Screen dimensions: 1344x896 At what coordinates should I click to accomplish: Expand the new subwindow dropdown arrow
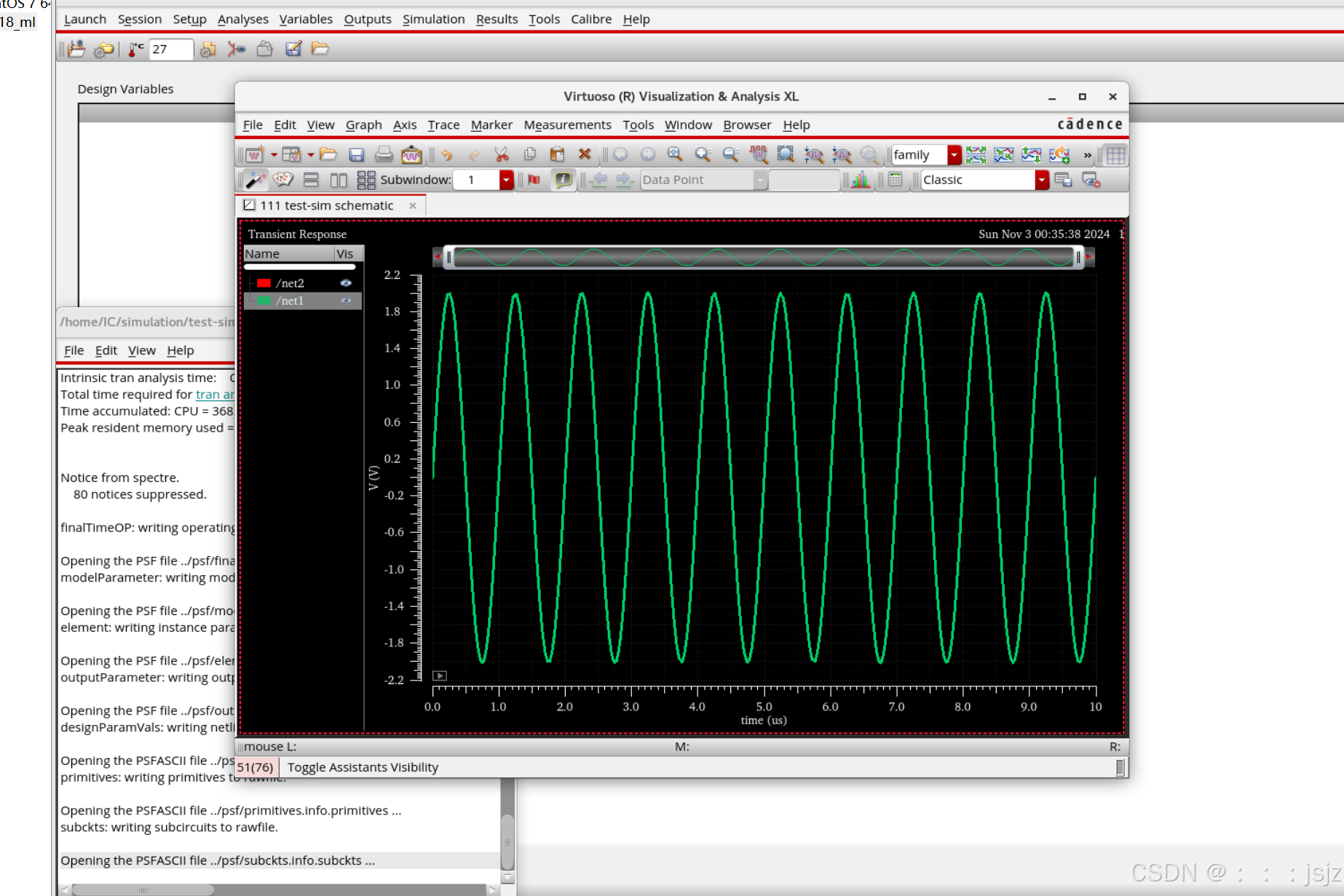[x=311, y=154]
